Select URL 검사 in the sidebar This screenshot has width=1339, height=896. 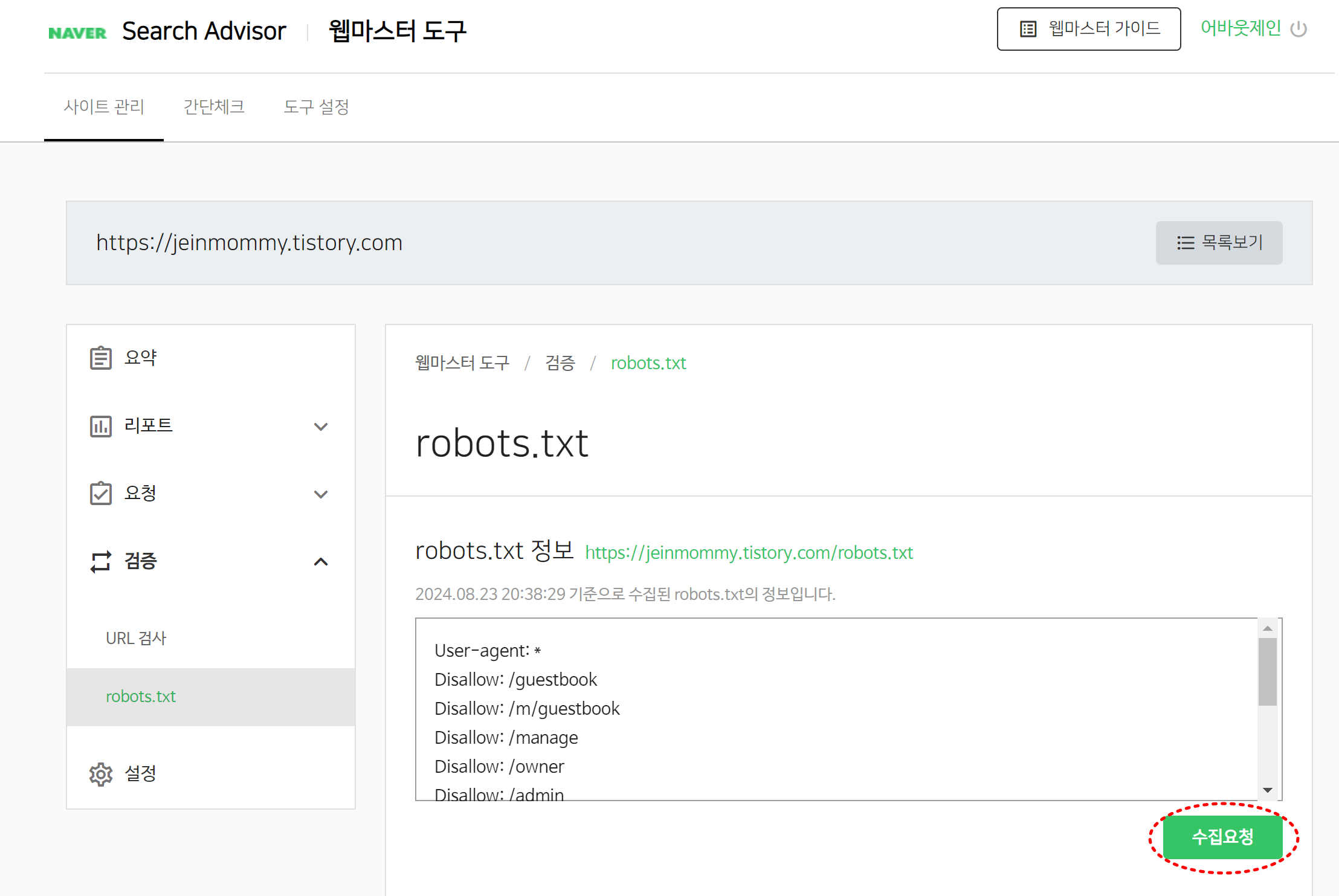pos(136,638)
